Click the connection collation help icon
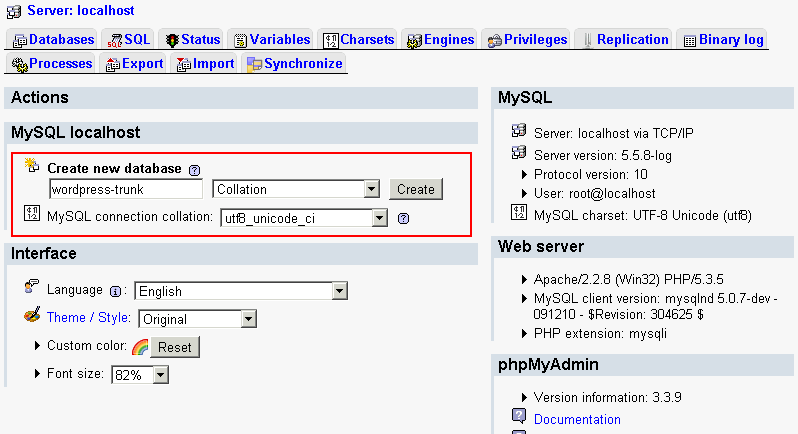This screenshot has height=434, width=798. click(x=403, y=218)
